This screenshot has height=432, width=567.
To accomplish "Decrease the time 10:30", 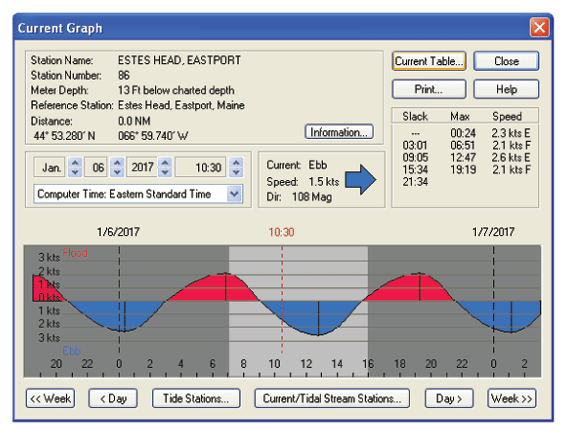I will click(236, 172).
